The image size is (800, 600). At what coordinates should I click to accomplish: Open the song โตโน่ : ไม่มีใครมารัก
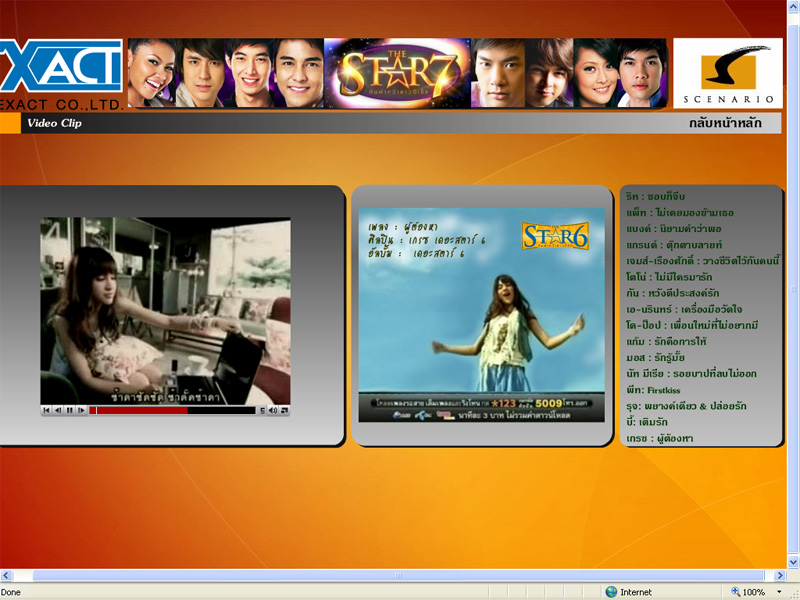tap(669, 277)
